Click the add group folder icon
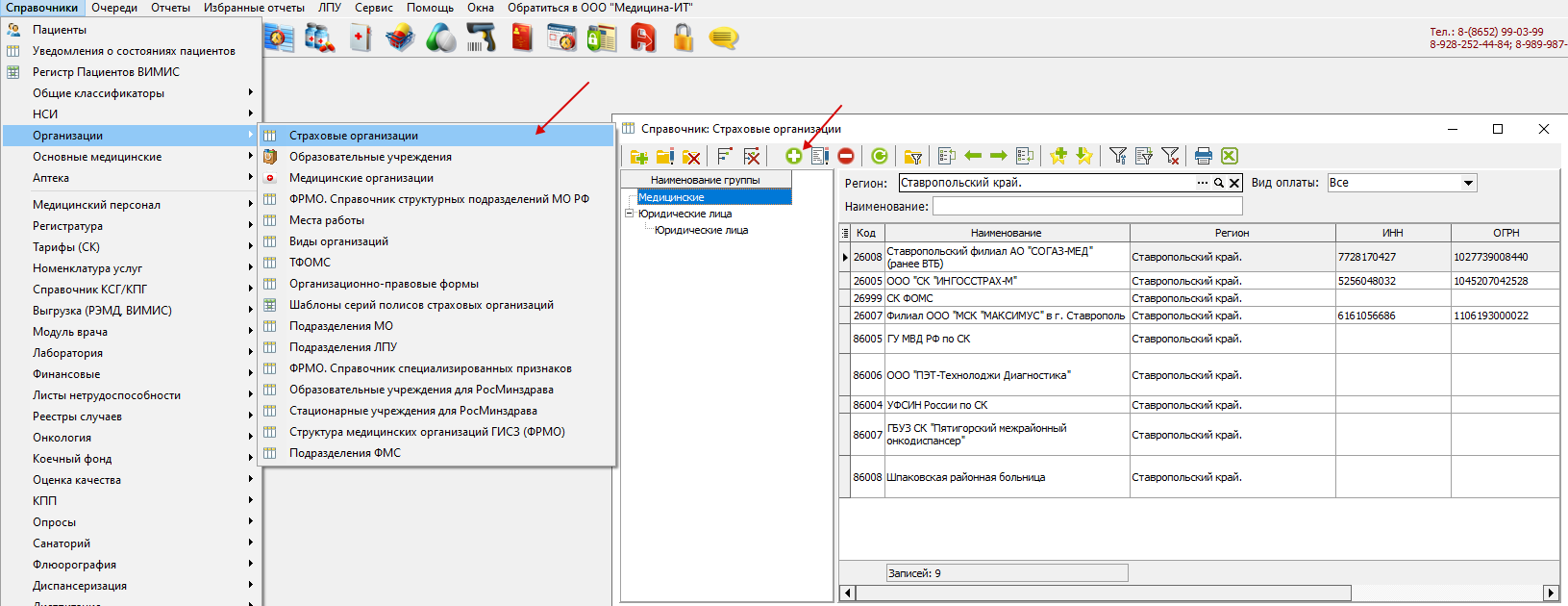 click(638, 156)
